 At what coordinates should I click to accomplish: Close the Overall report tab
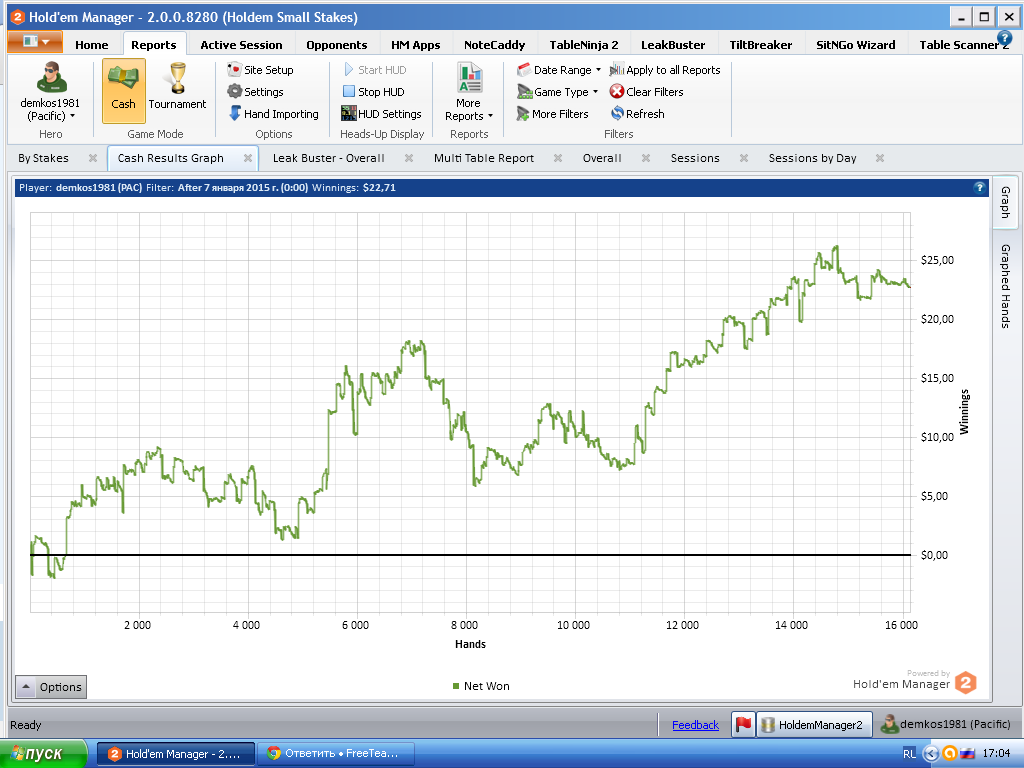pyautogui.click(x=646, y=158)
